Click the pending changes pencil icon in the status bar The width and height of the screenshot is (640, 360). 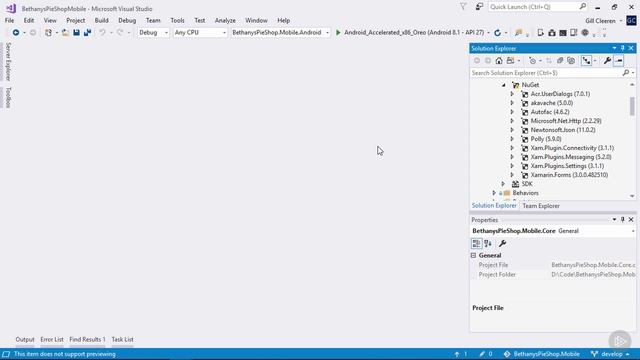[x=482, y=354]
